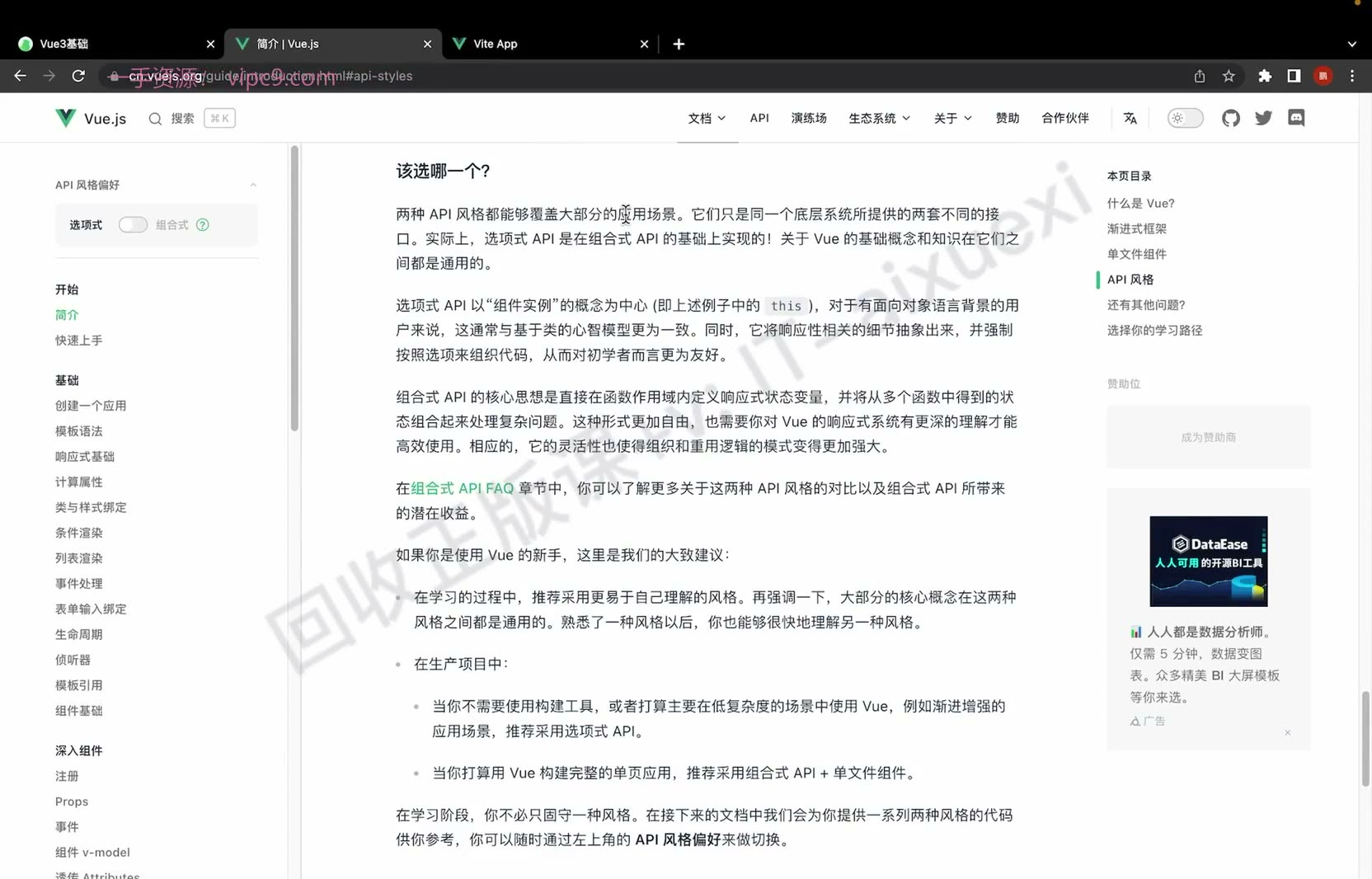This screenshot has height=879, width=1372.
Task: Toggle API style preference switch
Action: click(133, 225)
